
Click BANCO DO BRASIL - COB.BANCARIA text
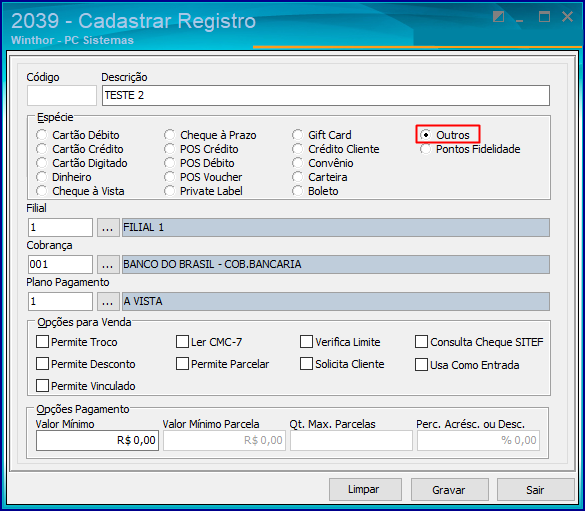(212, 264)
